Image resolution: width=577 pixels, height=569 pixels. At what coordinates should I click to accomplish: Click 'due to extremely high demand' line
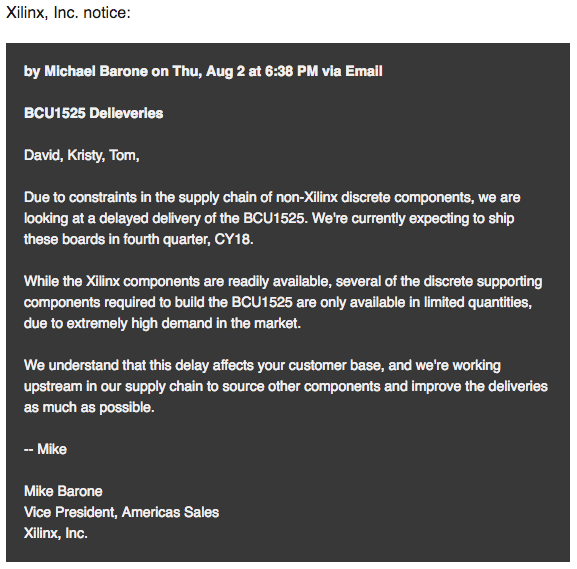pyautogui.click(x=162, y=324)
